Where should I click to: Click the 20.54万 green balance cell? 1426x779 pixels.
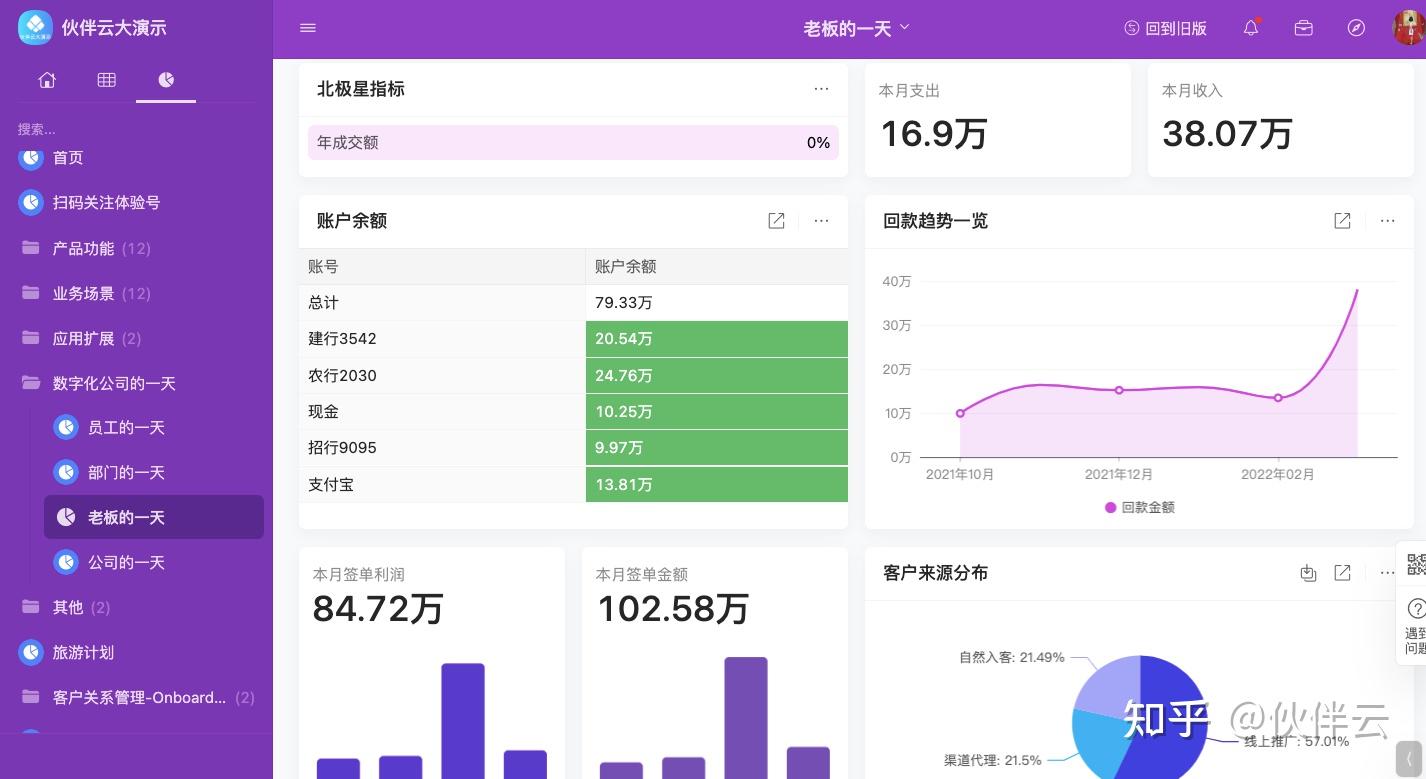[717, 339]
